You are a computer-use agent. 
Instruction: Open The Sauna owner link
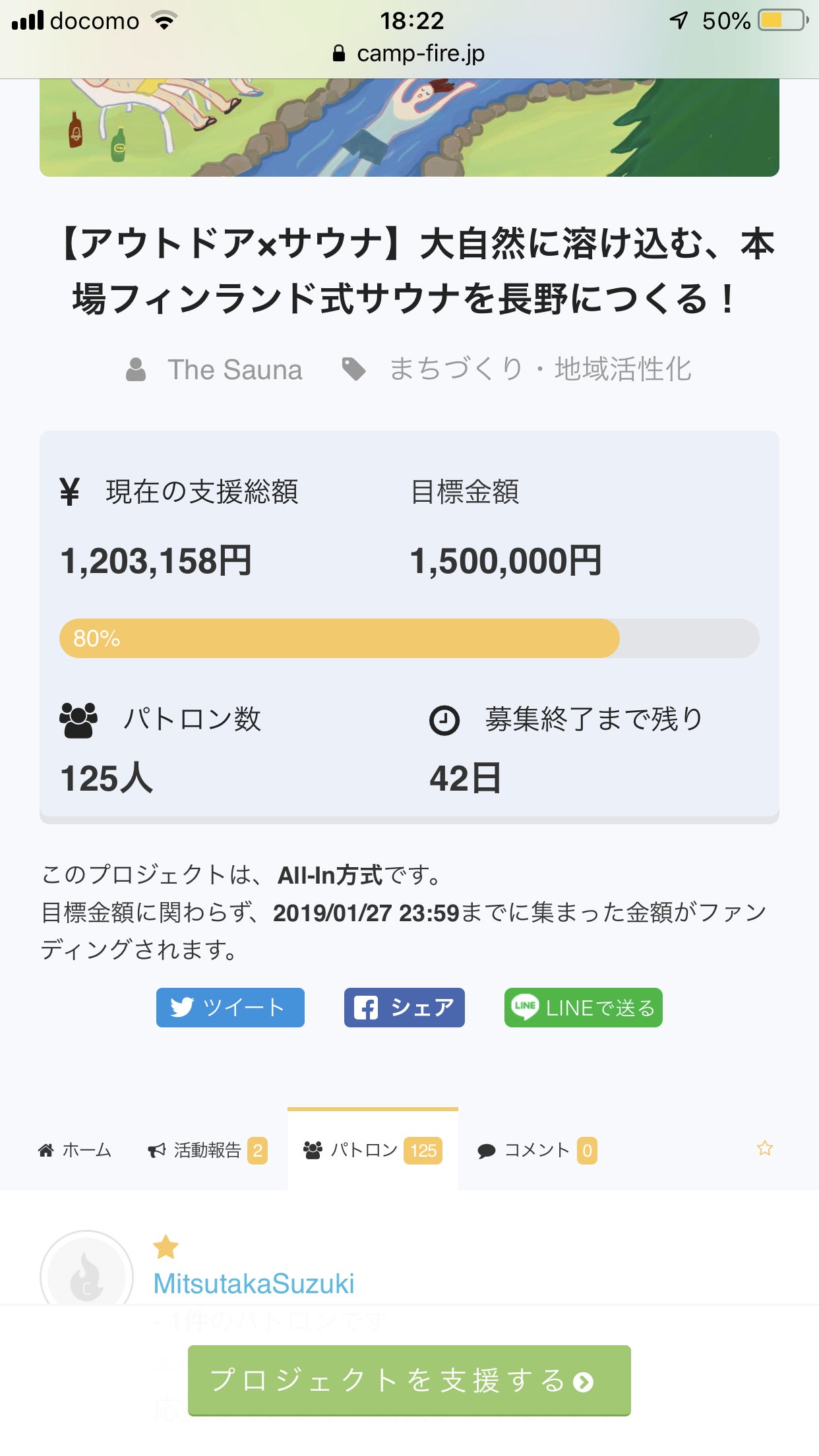(x=235, y=369)
